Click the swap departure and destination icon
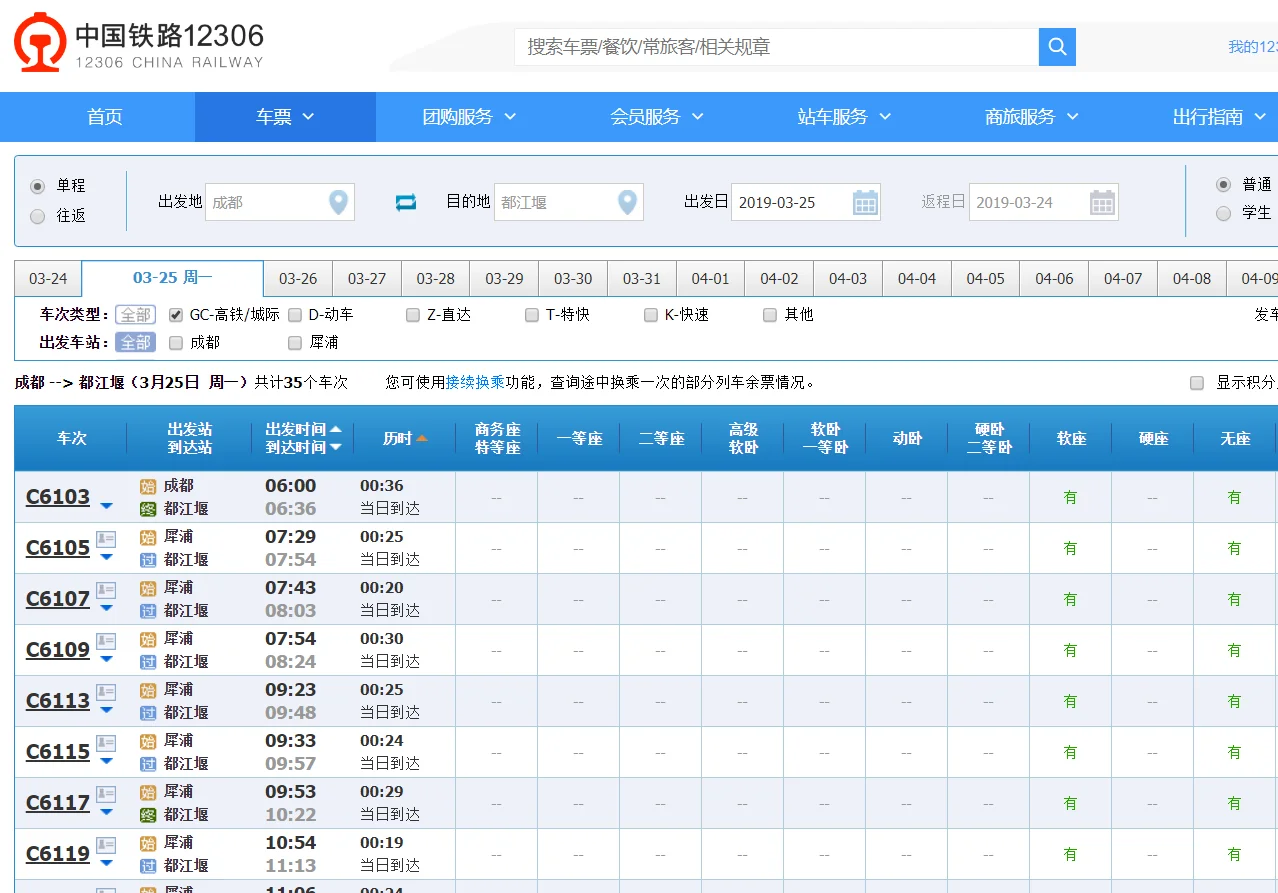The width and height of the screenshot is (1278, 893). point(404,202)
